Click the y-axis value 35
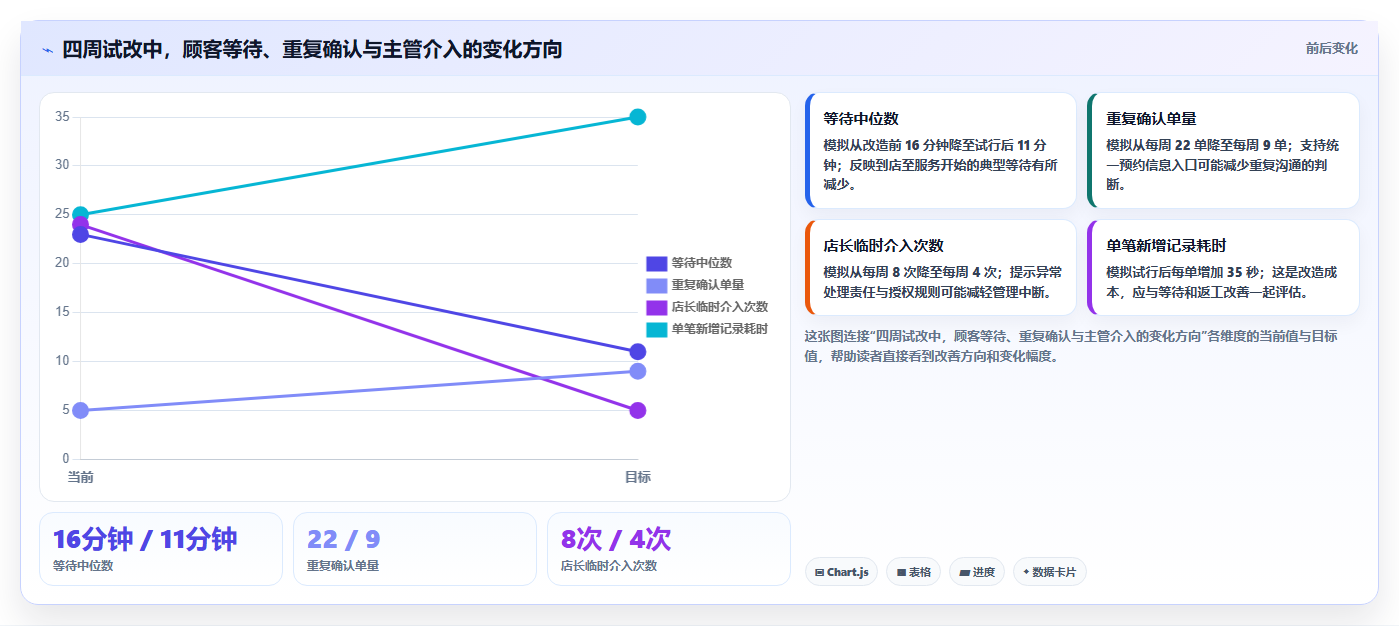The width and height of the screenshot is (1399, 626). (62, 117)
